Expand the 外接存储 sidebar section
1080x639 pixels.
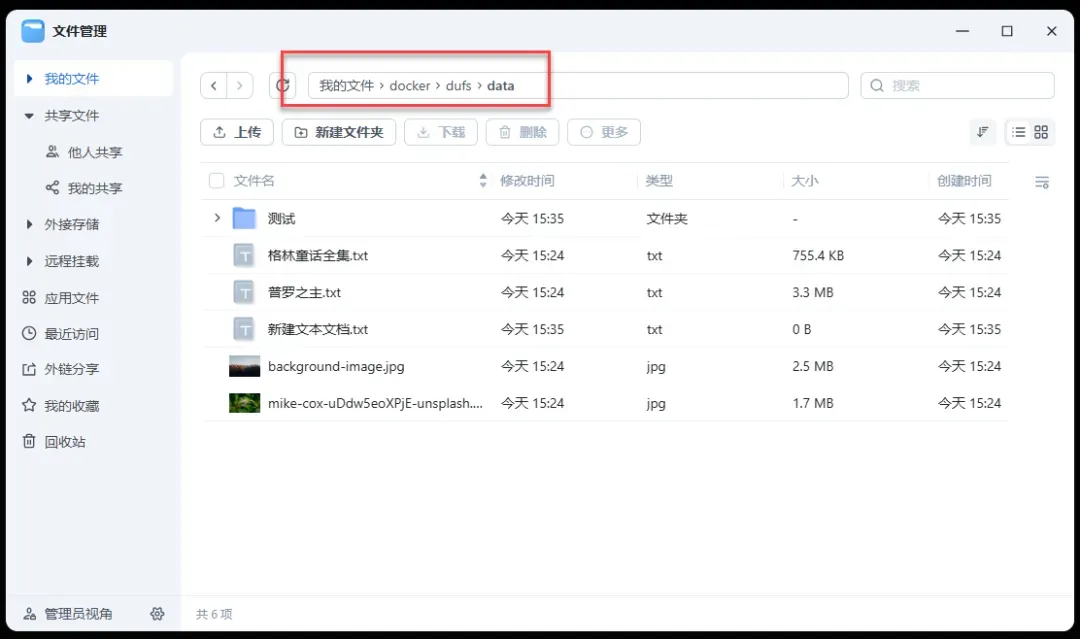click(x=29, y=225)
